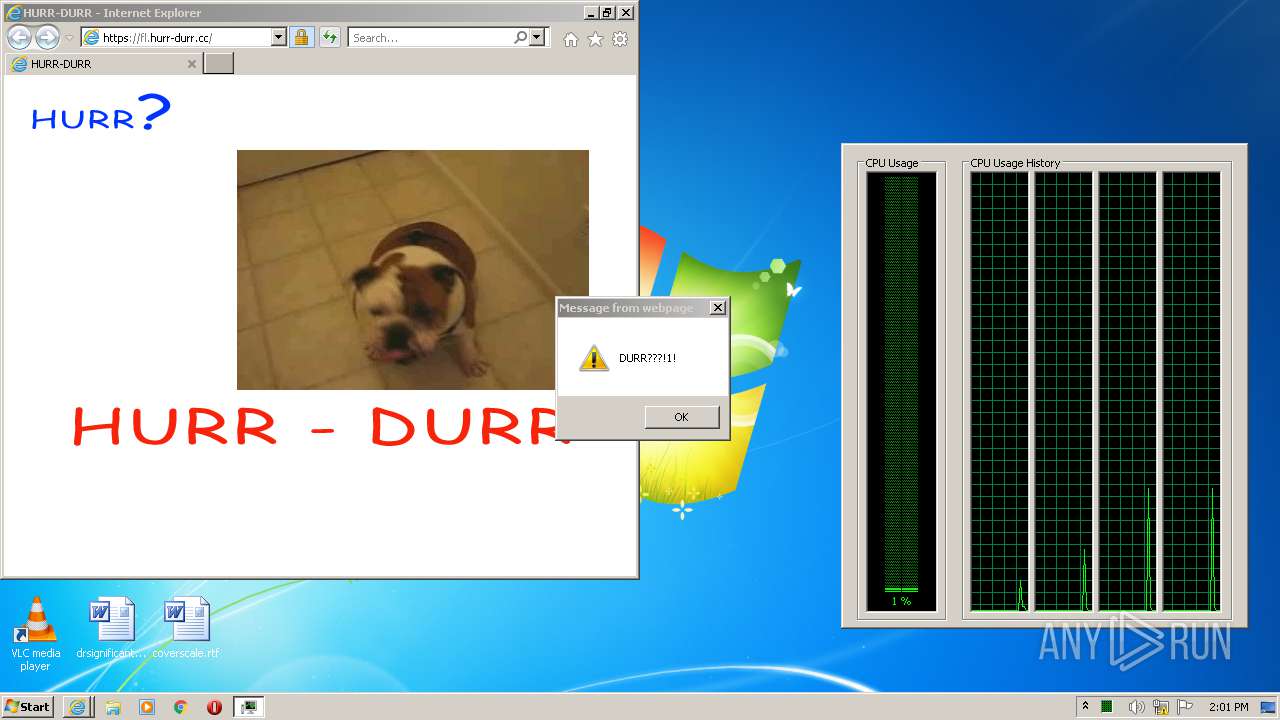Click the first CPU Usage History graph

pos(999,391)
